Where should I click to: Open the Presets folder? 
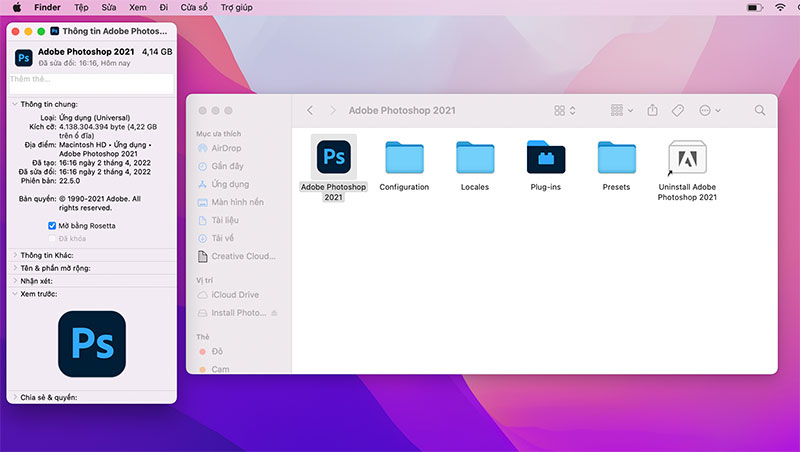pos(617,158)
